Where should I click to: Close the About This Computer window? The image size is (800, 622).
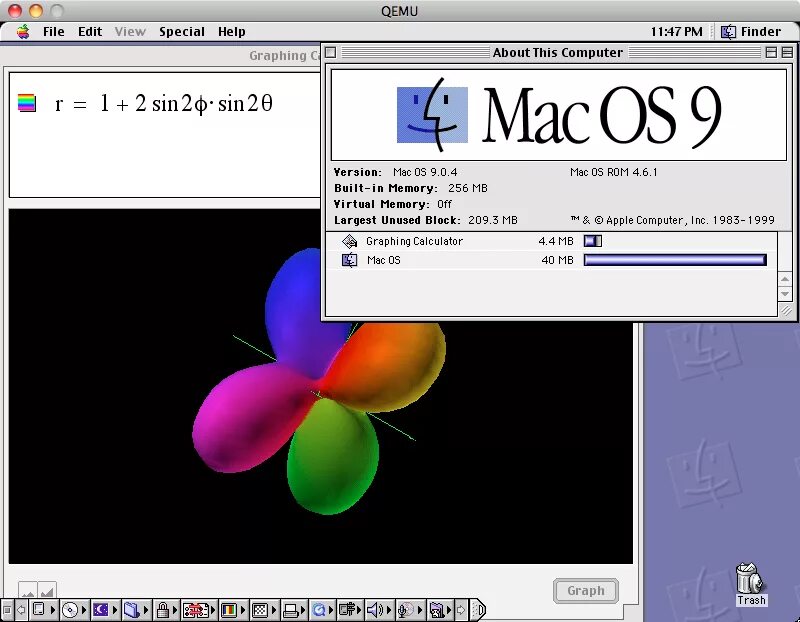331,53
